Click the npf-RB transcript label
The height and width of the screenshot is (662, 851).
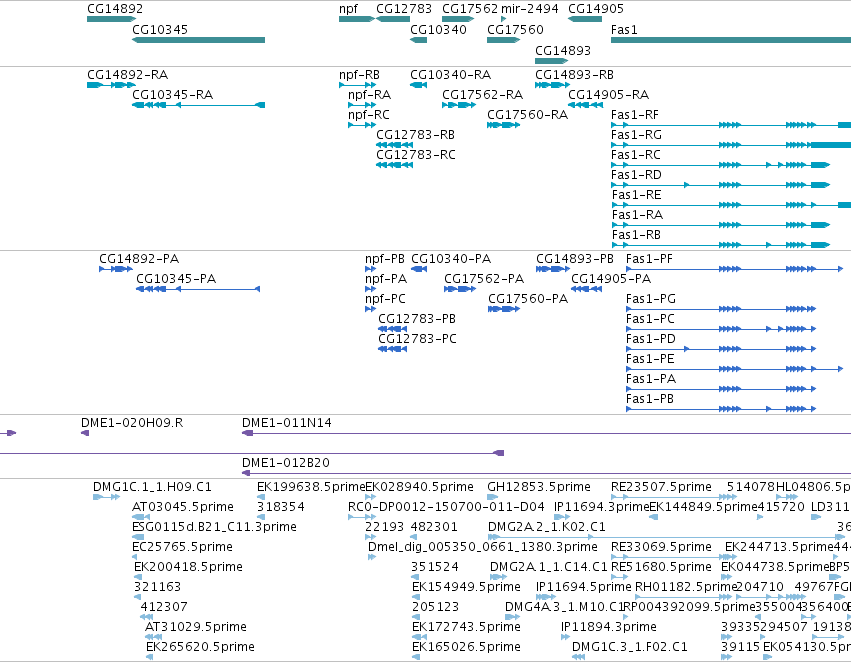[x=359, y=74]
